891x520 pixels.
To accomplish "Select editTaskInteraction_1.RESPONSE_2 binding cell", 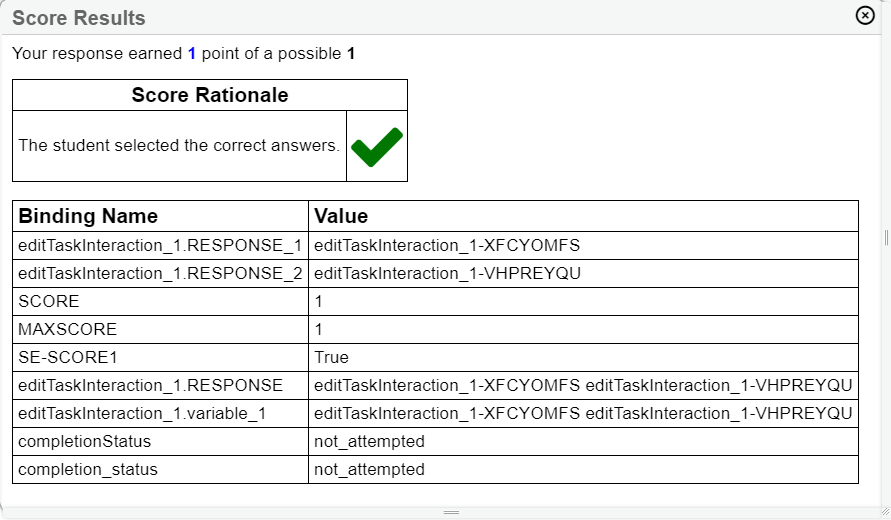I will 160,273.
